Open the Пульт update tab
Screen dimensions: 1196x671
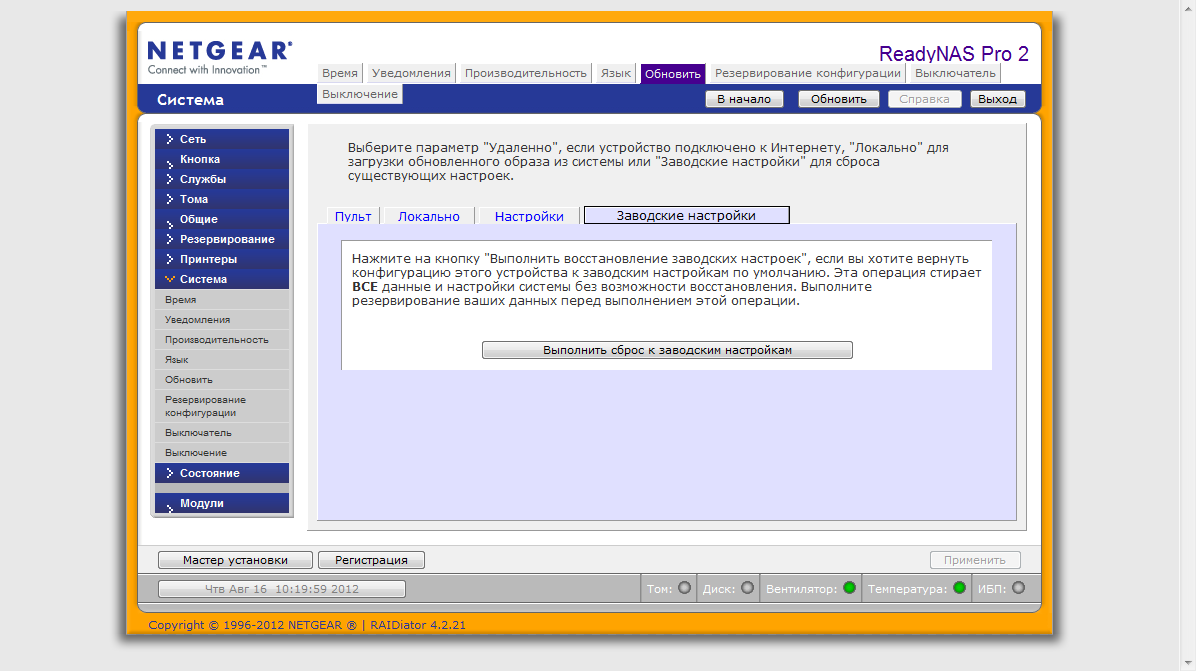(353, 216)
